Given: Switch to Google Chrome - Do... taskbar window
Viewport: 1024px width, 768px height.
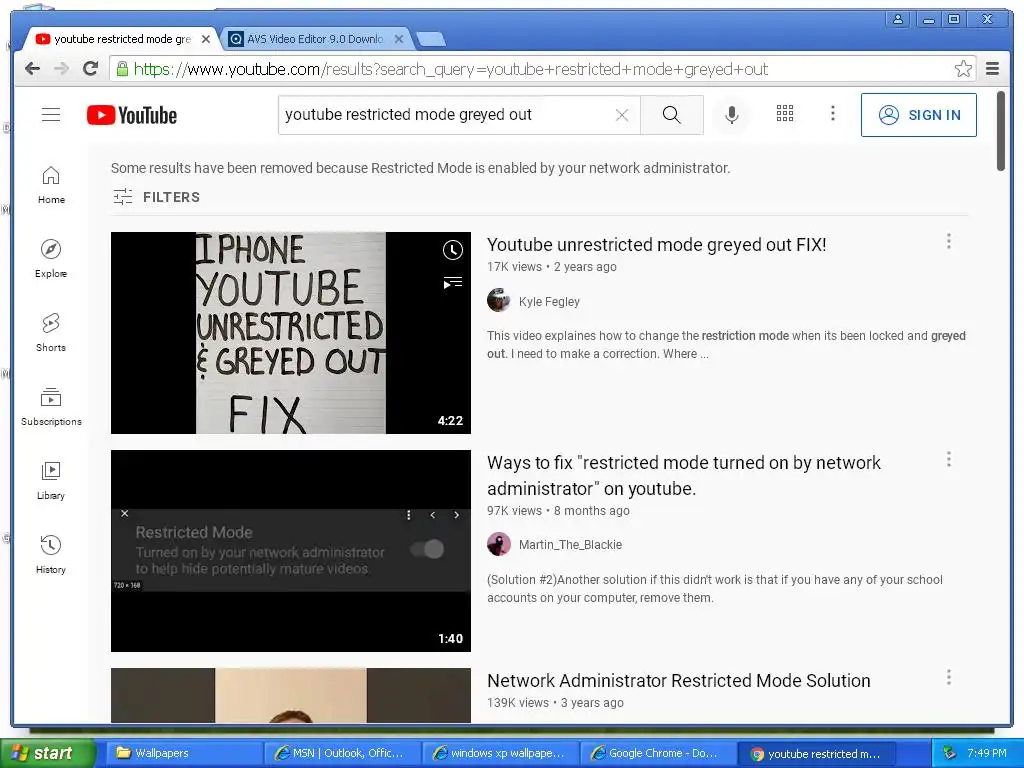Looking at the screenshot, I should [x=658, y=753].
